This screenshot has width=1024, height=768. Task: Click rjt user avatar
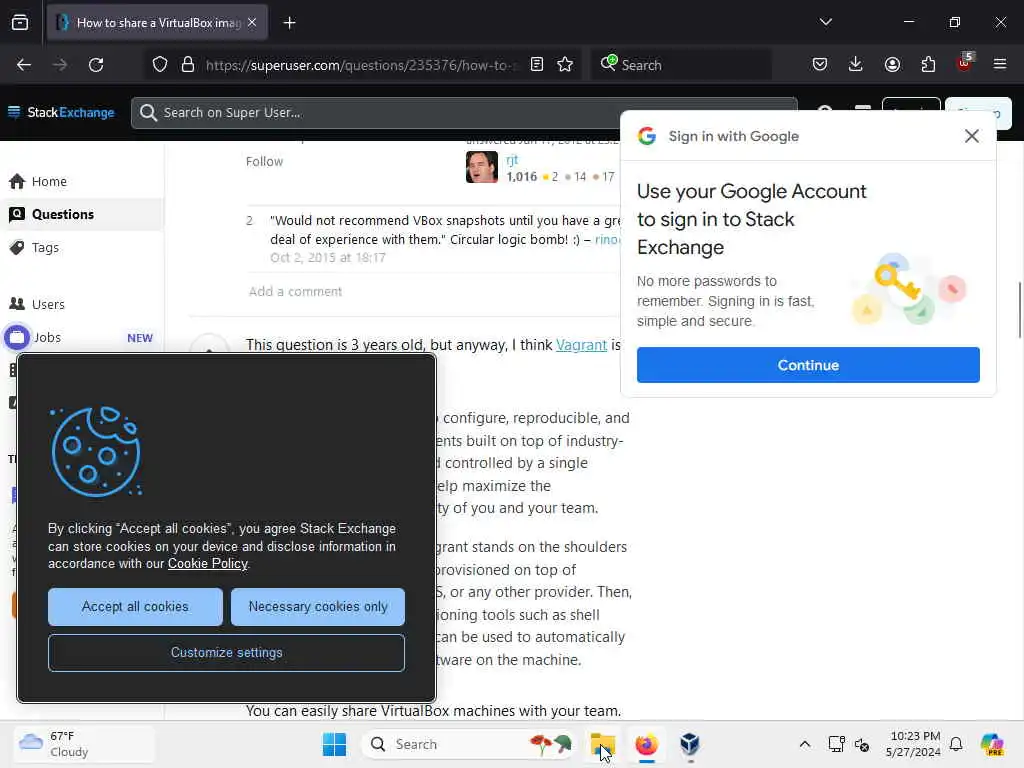pyautogui.click(x=481, y=167)
